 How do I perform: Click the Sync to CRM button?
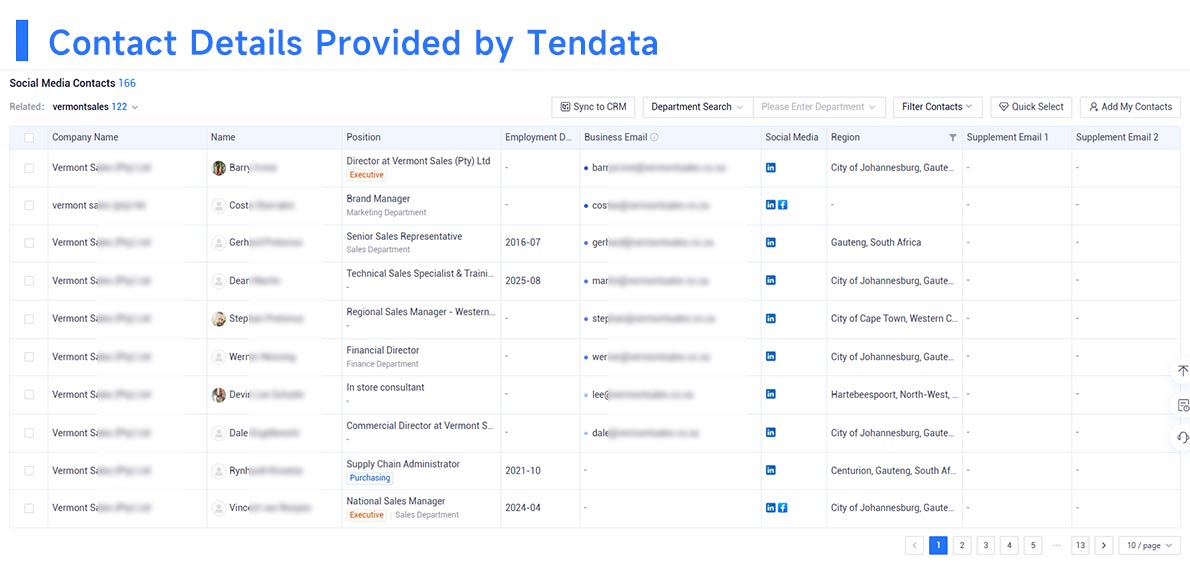[x=593, y=107]
